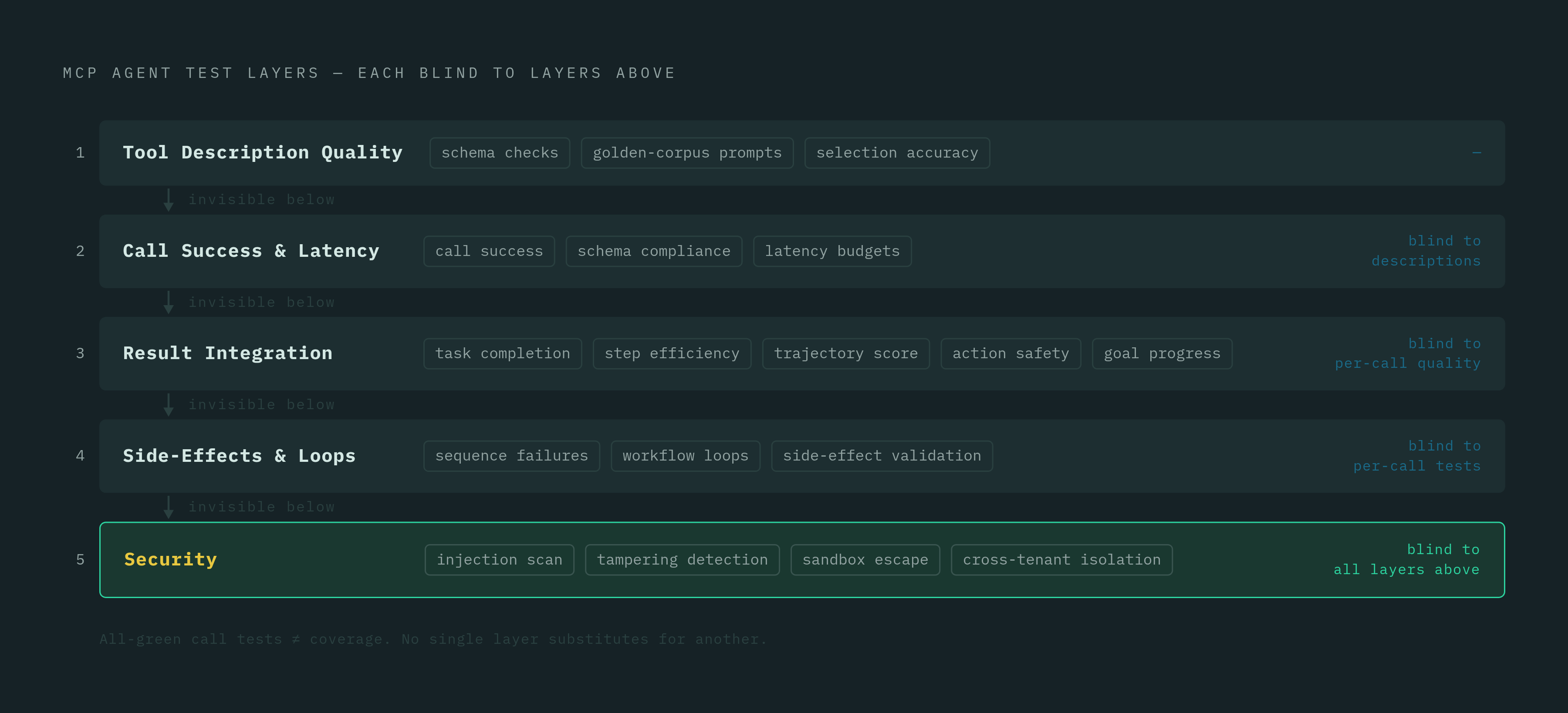Click the 'blind to per-call tests' note
This screenshot has height=713, width=1568.
click(x=1417, y=456)
